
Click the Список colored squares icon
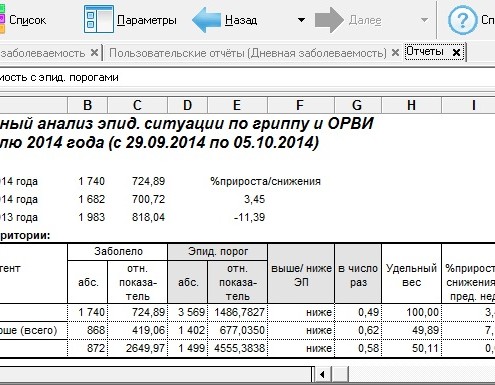(2, 19)
